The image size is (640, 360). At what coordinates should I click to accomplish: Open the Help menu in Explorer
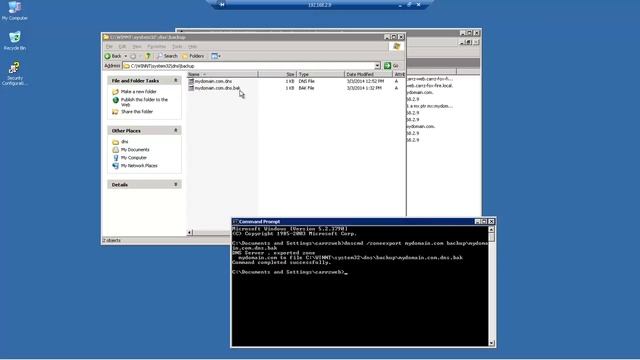tap(192, 47)
